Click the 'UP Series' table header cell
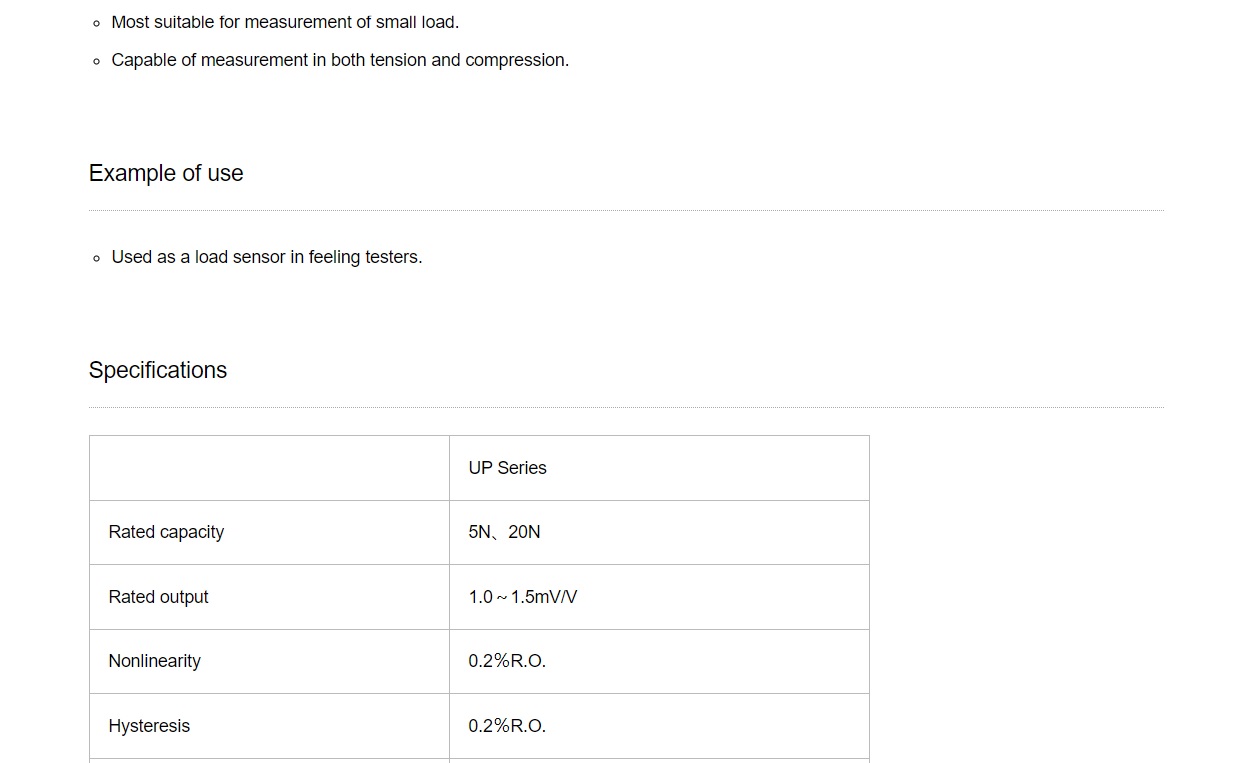Screen dimensions: 1243x763 tap(659, 468)
